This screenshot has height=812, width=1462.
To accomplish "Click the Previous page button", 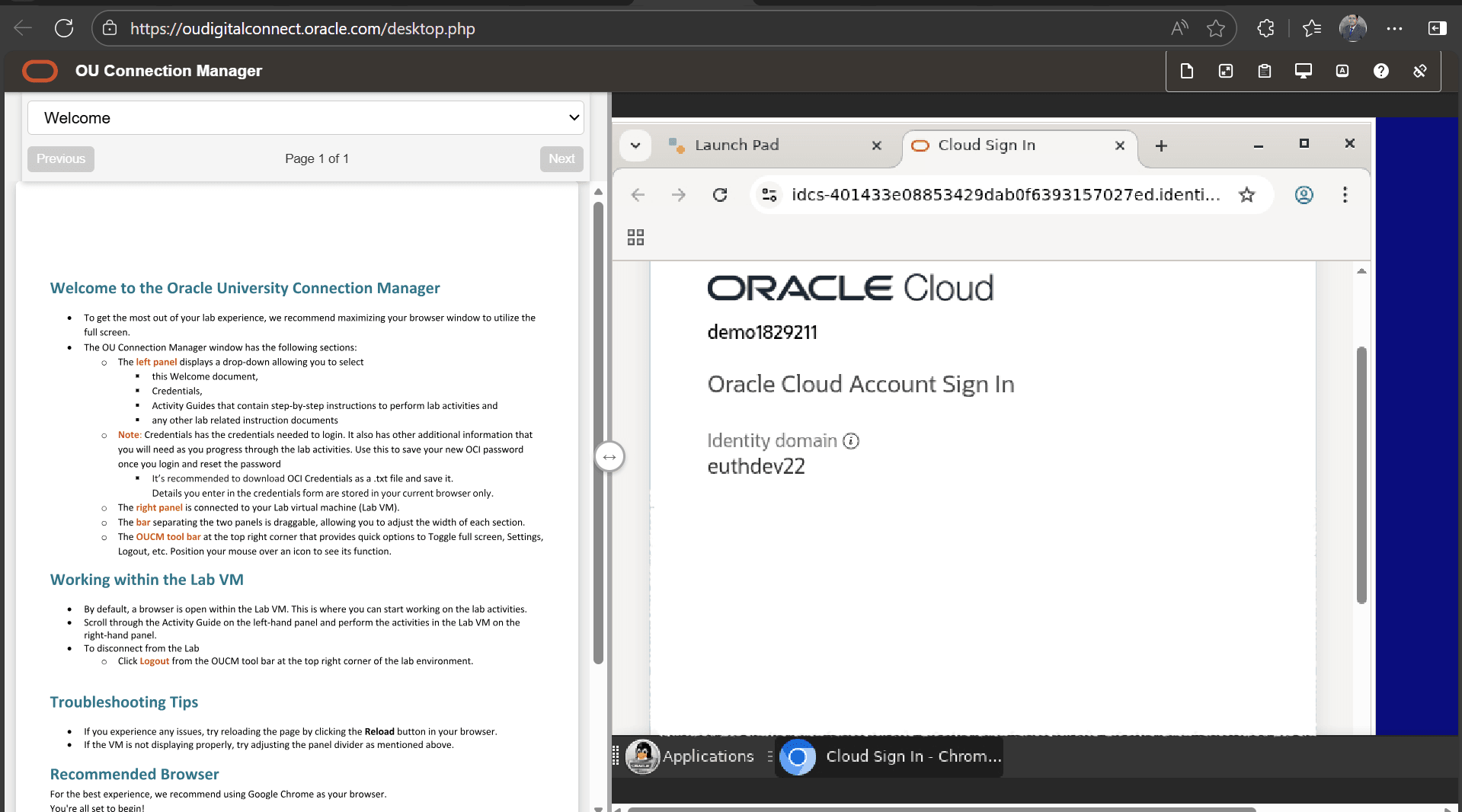I will pos(61,158).
